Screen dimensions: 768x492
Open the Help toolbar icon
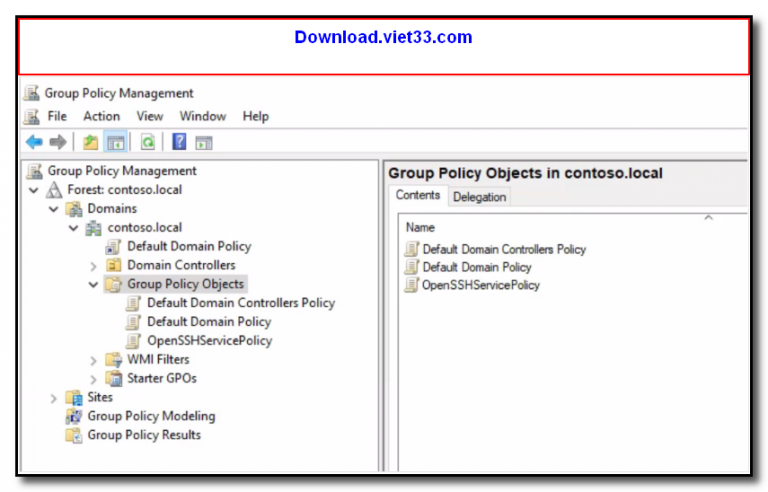point(180,142)
